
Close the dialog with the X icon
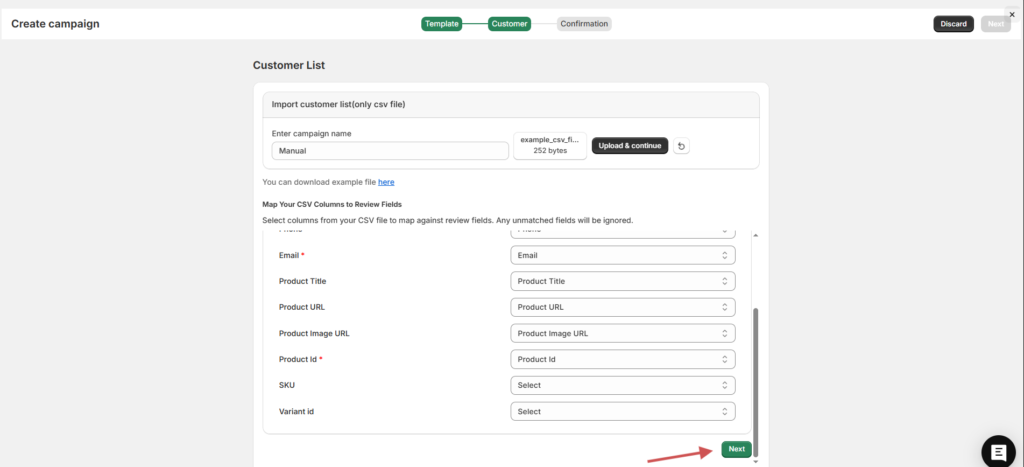tap(1011, 14)
